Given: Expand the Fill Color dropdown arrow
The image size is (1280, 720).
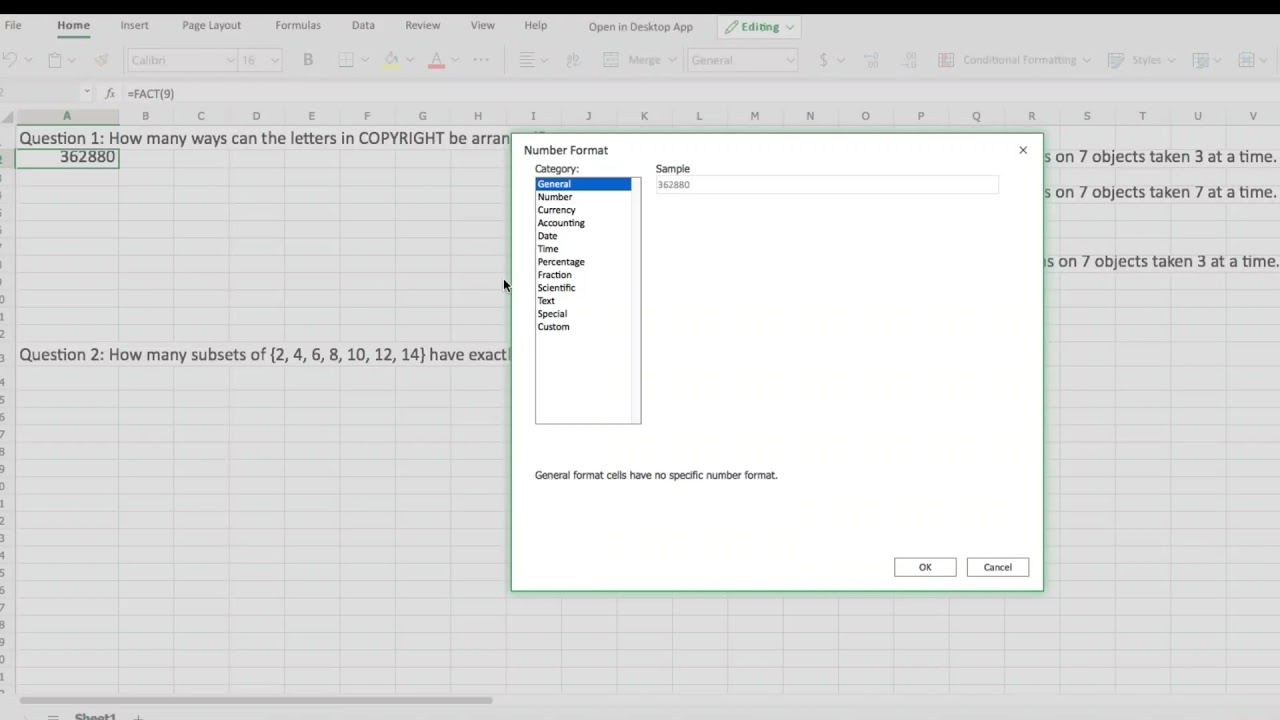Looking at the screenshot, I should coord(409,60).
